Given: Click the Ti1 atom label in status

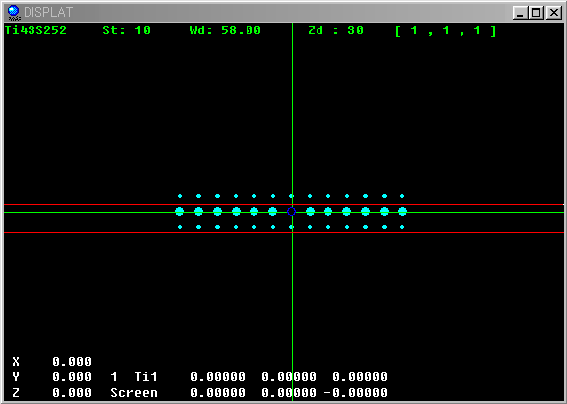Looking at the screenshot, I should (146, 377).
